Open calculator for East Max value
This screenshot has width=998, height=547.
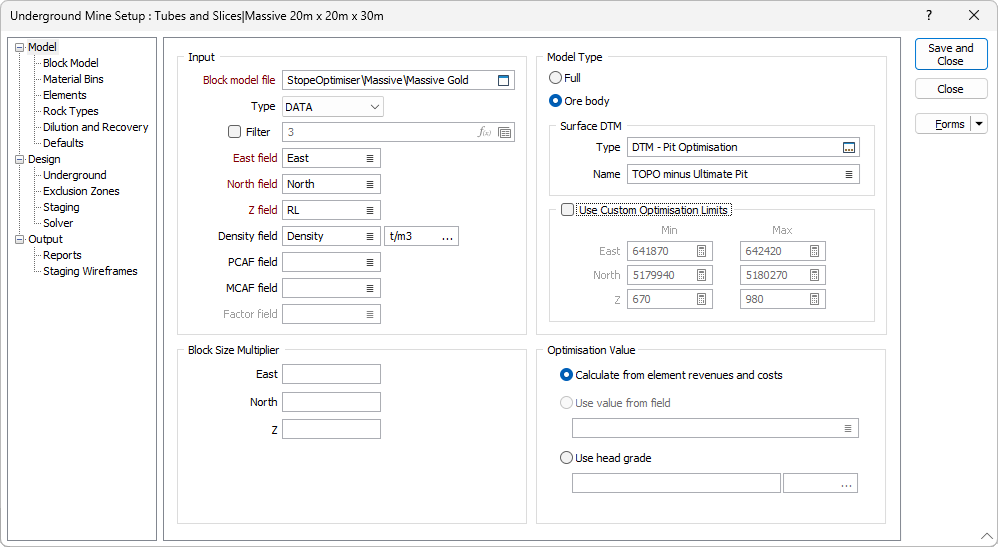click(814, 251)
